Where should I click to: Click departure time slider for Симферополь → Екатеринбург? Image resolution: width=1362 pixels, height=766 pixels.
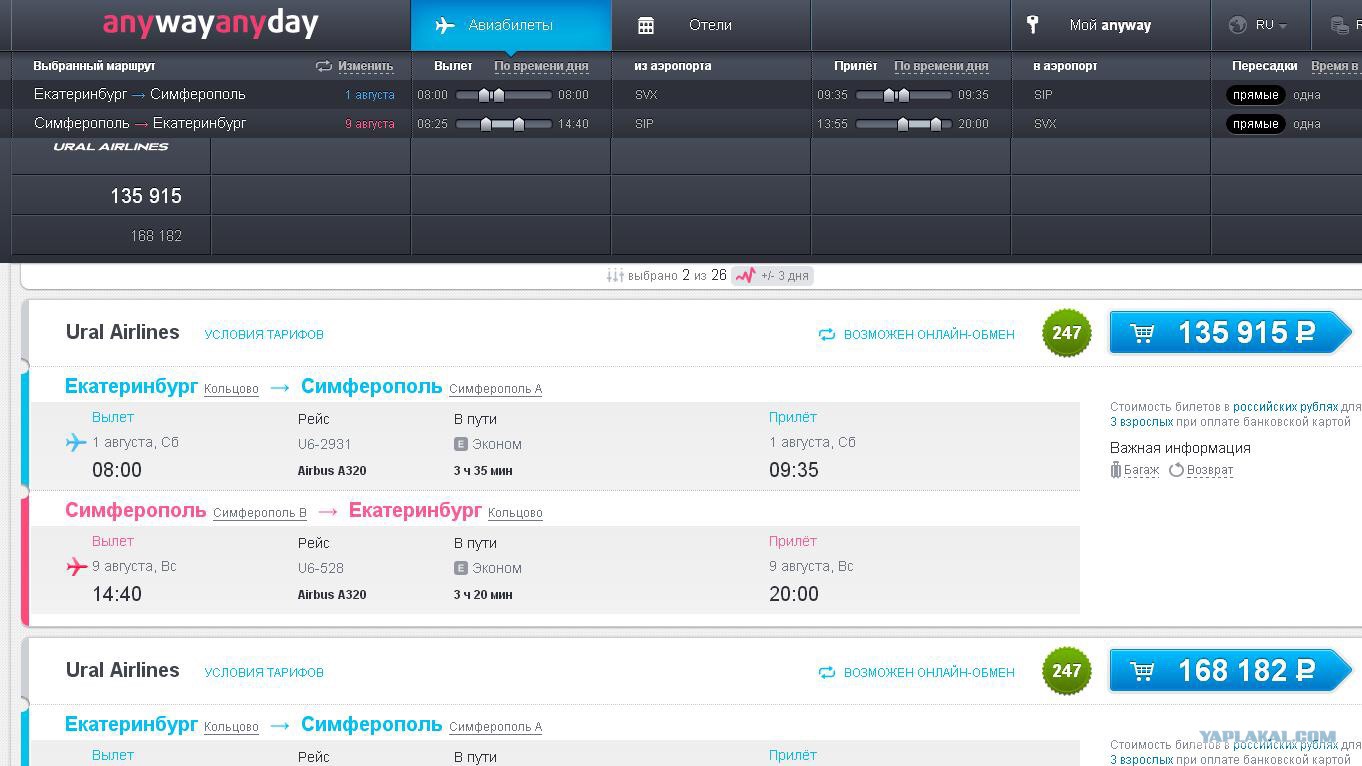tap(503, 124)
